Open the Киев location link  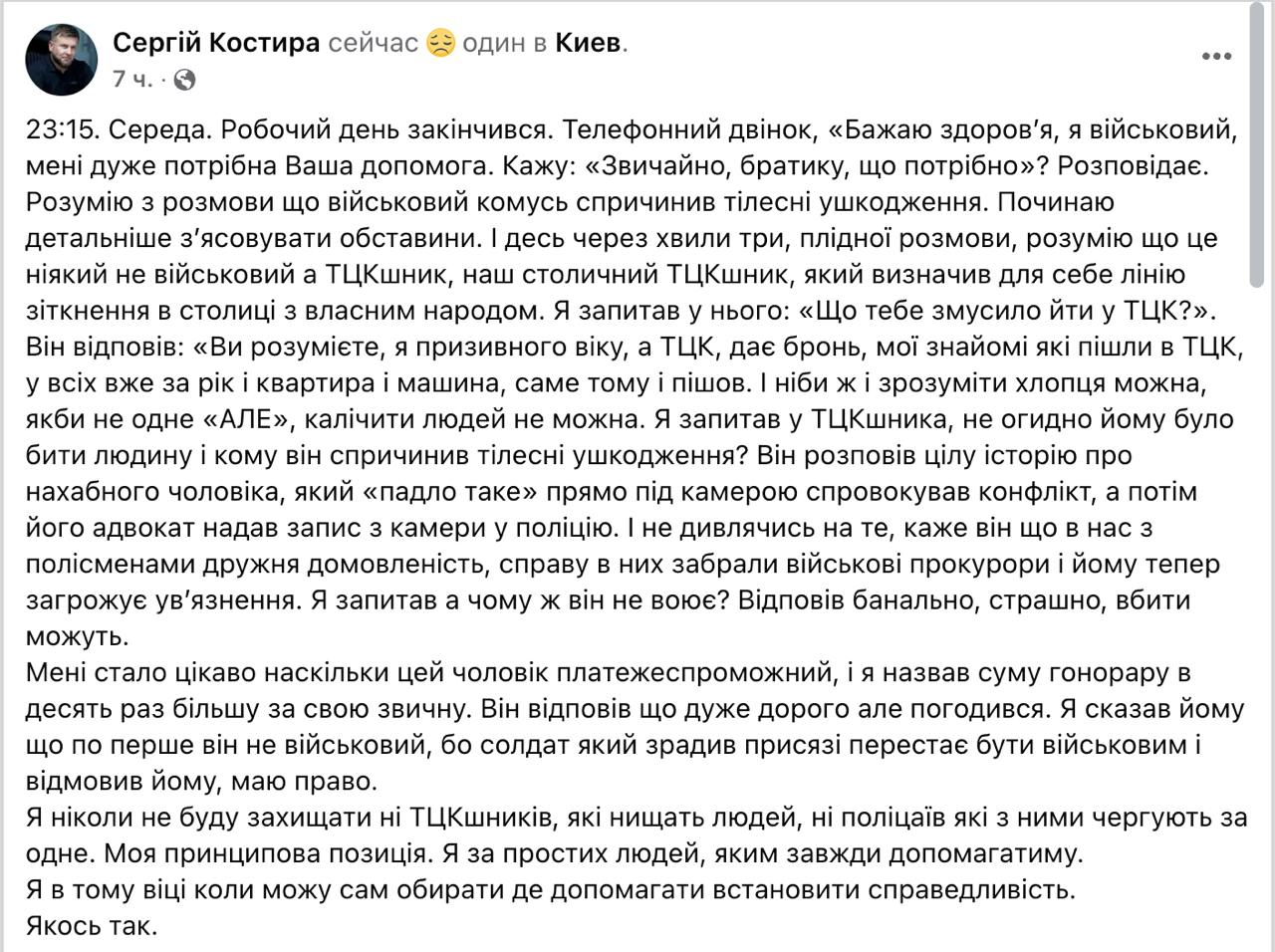(x=588, y=43)
